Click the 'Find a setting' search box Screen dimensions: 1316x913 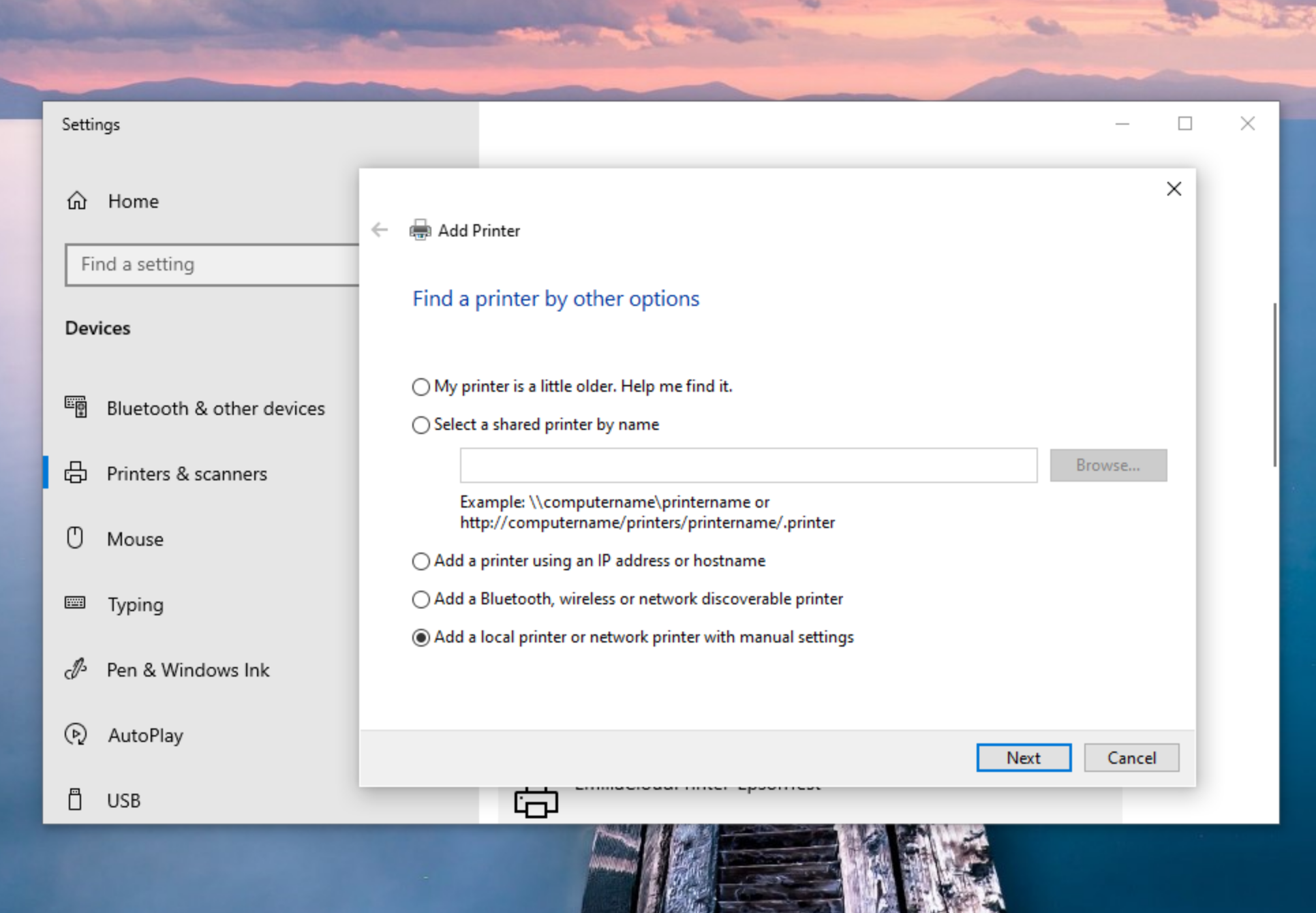(x=211, y=264)
